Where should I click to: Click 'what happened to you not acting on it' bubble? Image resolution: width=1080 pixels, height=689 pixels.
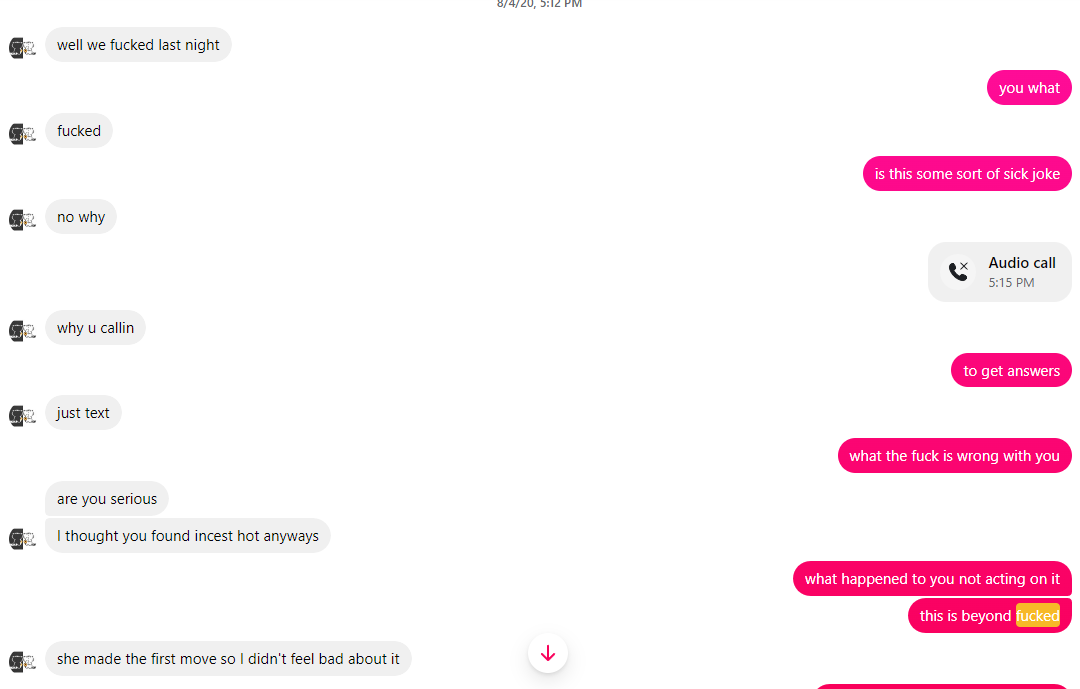click(932, 579)
